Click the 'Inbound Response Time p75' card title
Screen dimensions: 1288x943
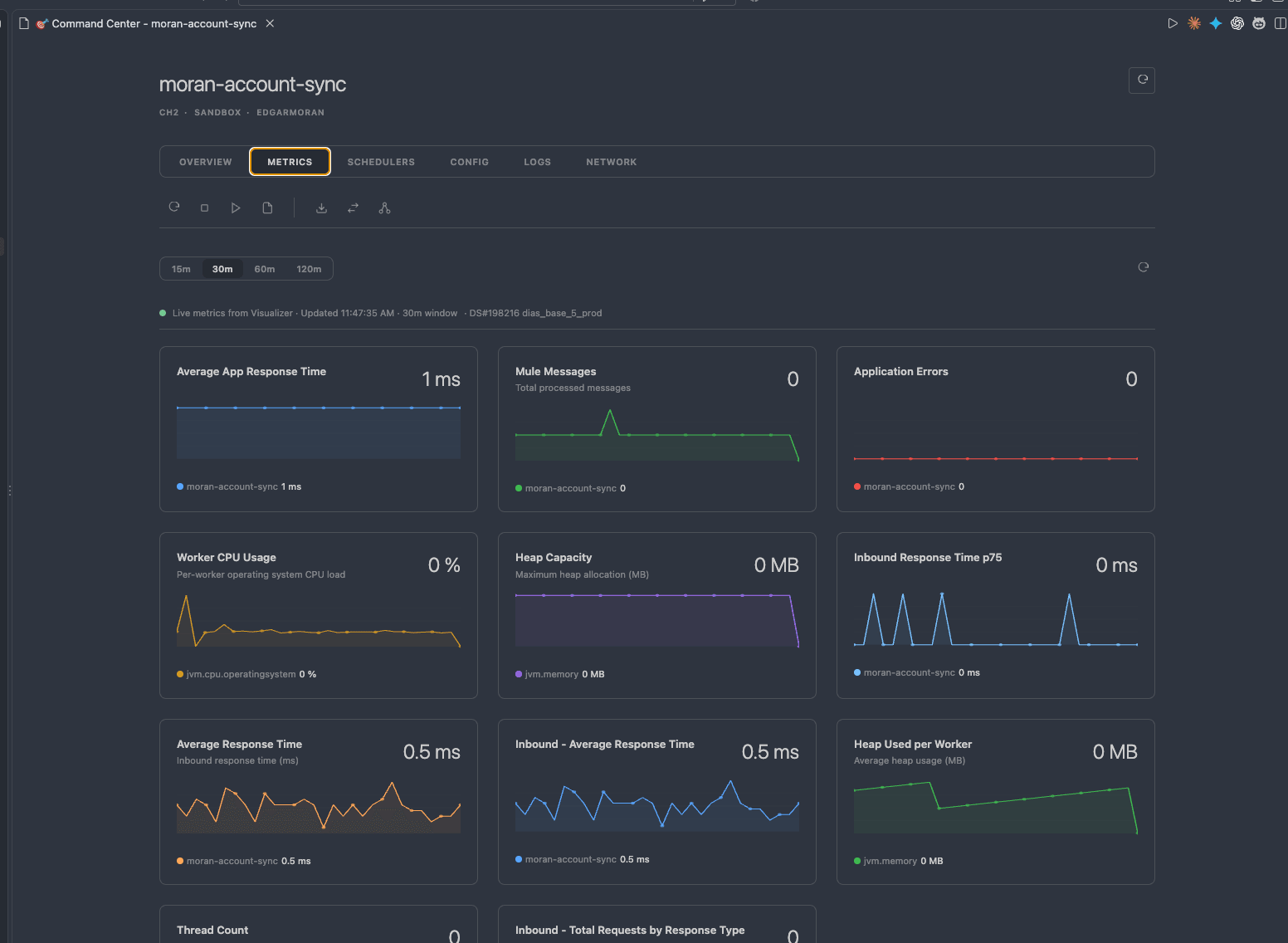[928, 558]
